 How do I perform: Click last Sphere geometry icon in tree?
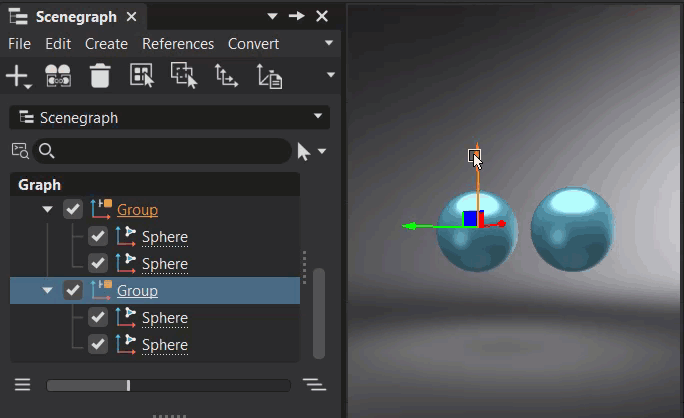click(x=126, y=344)
